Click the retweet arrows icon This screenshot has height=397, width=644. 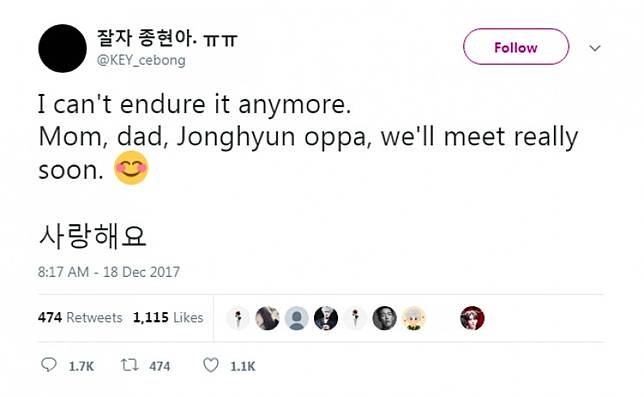tap(129, 365)
